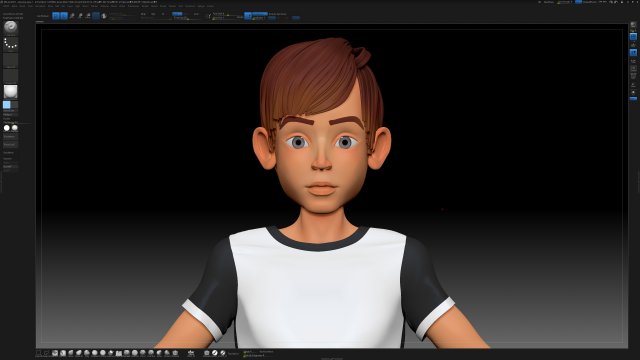Viewport: 640px width, 360px height.
Task: Open the current brush thumbnail picker
Action: tap(11, 27)
